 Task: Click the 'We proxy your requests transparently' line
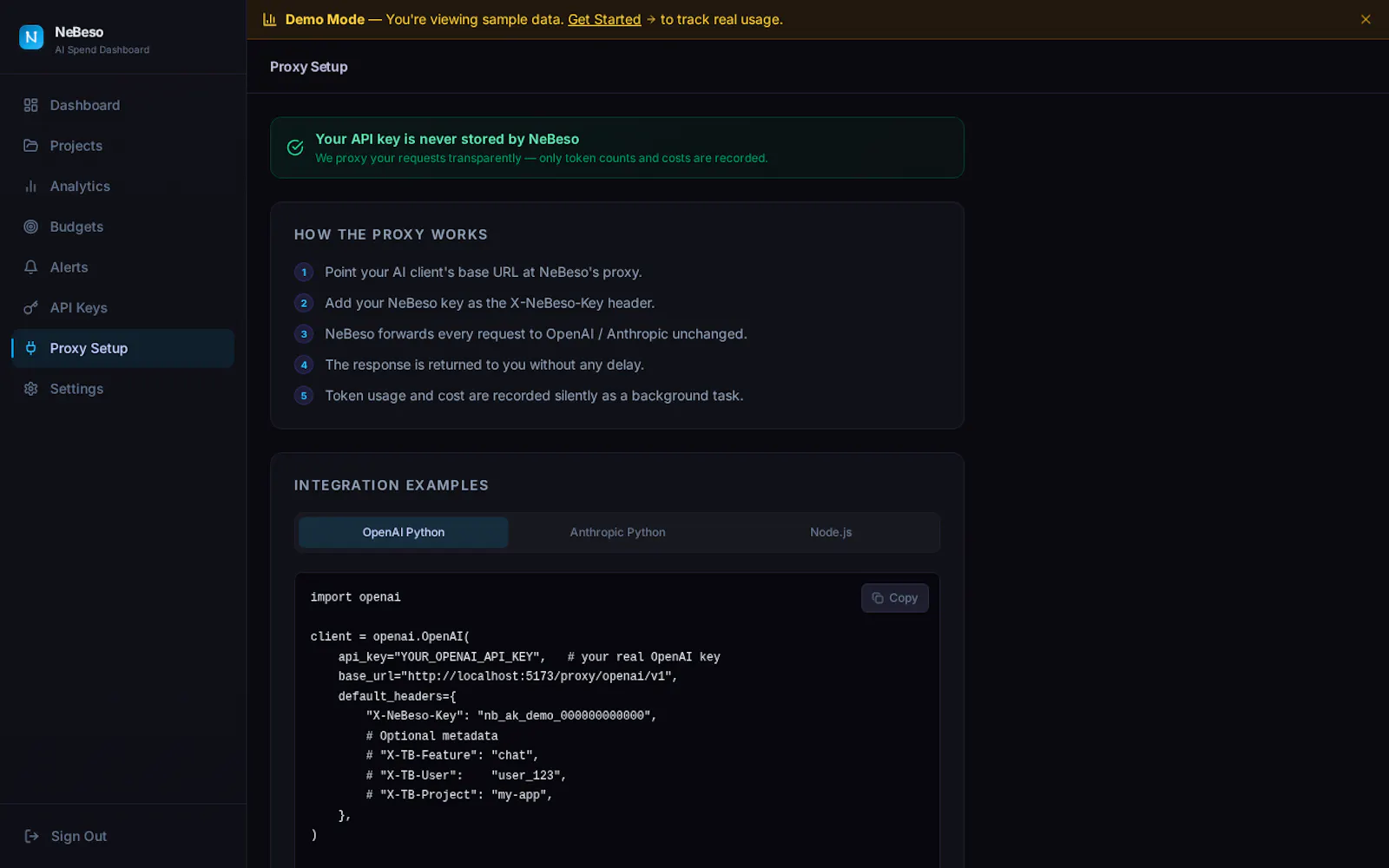542,158
